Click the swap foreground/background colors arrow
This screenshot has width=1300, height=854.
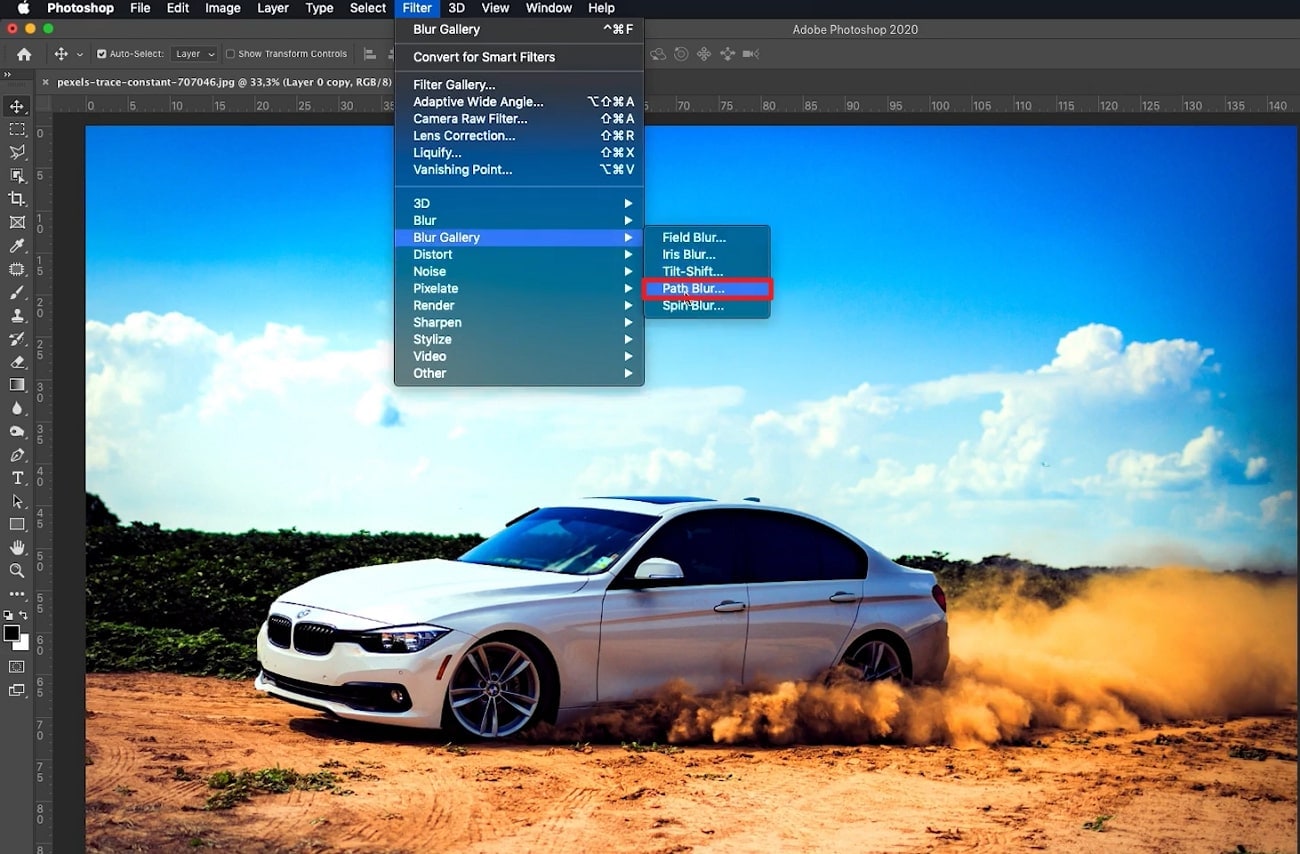click(23, 615)
